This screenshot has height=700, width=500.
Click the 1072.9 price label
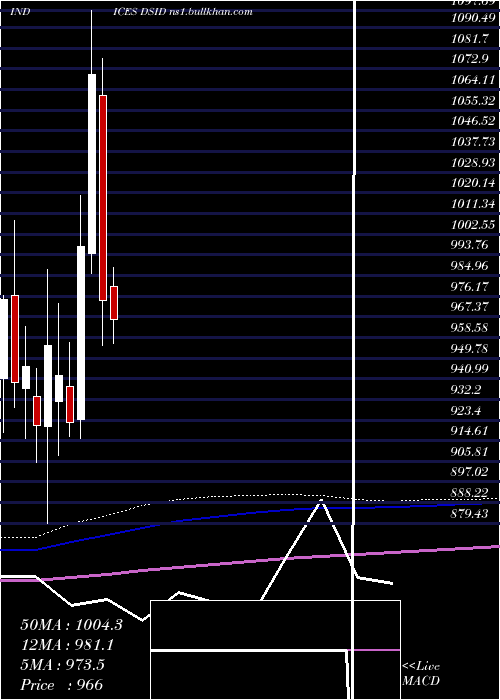[x=469, y=59]
